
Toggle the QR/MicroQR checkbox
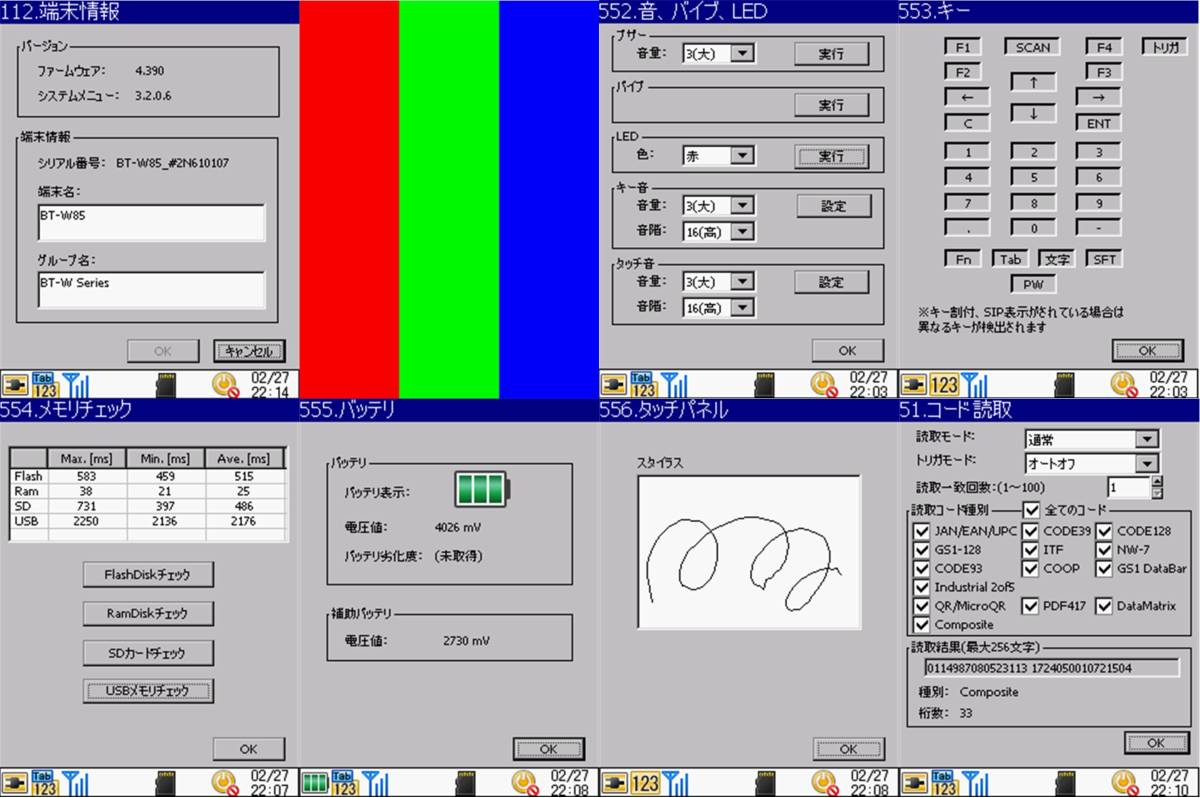coord(922,606)
